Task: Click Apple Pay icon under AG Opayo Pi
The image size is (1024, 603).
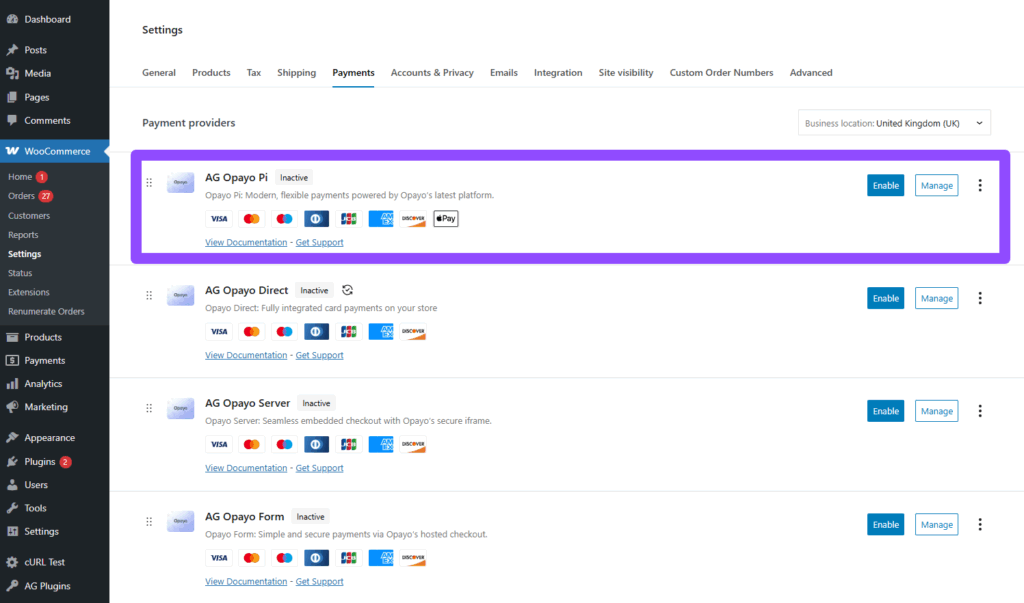Action: [x=446, y=218]
